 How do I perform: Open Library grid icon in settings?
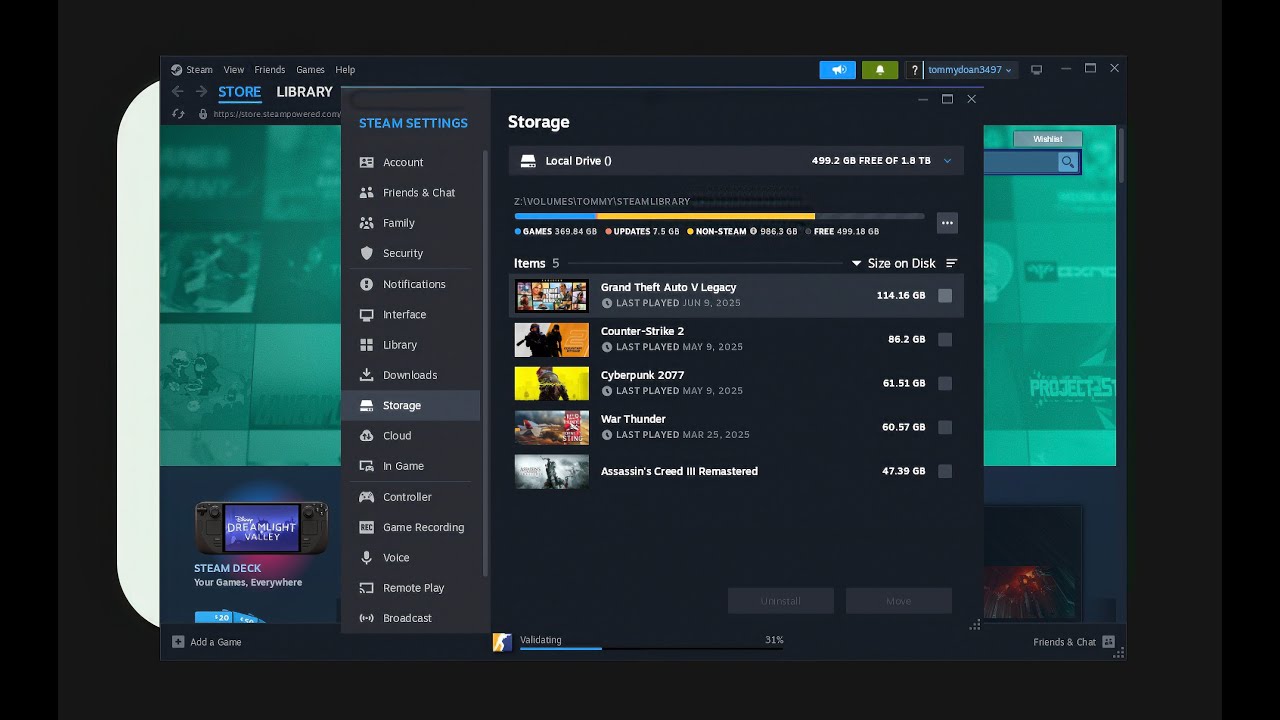click(x=366, y=344)
